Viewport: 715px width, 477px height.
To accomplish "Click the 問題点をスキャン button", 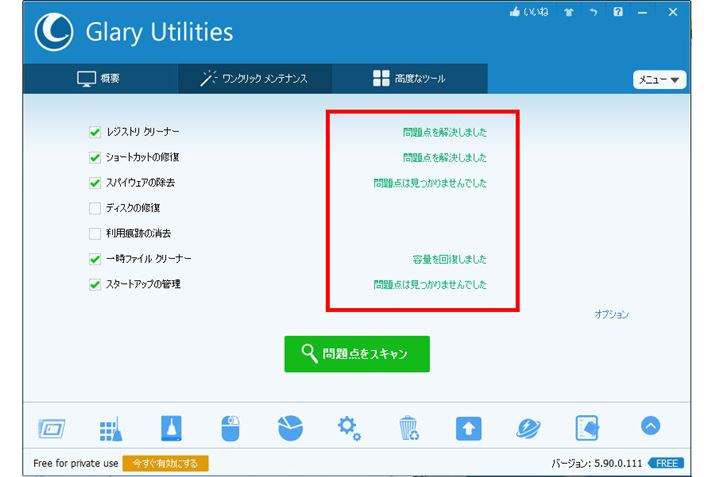I will pyautogui.click(x=357, y=354).
